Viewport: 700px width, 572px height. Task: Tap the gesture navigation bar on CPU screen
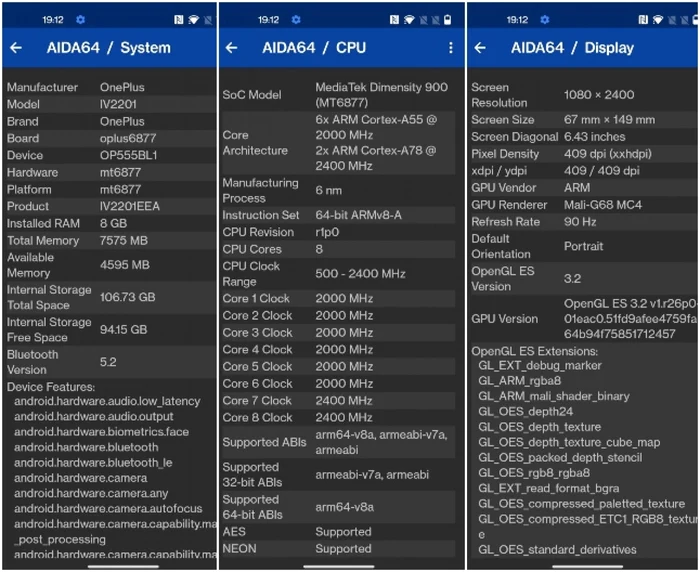(x=338, y=567)
